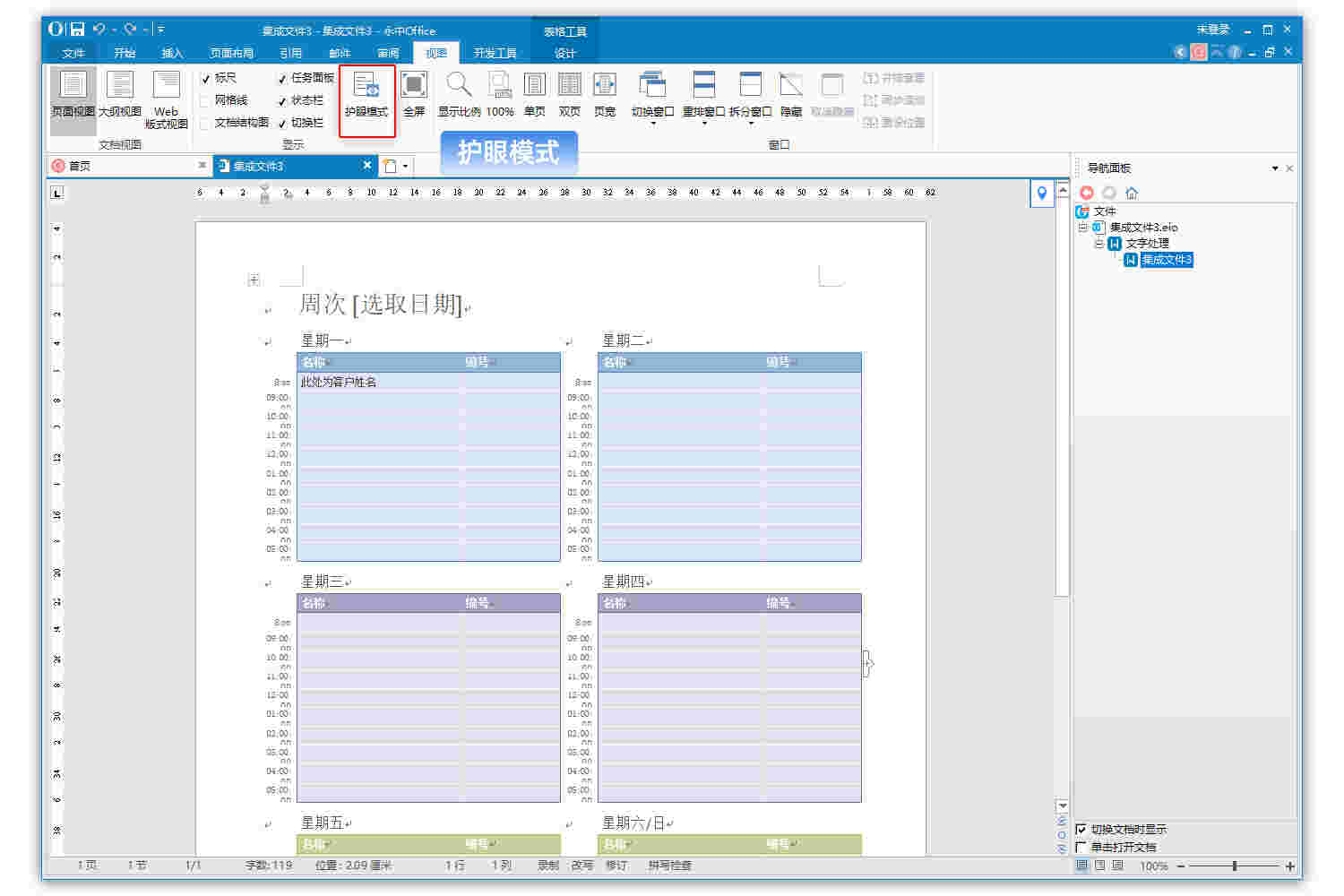Select 单页 single page view
1344x896 pixels.
(534, 94)
